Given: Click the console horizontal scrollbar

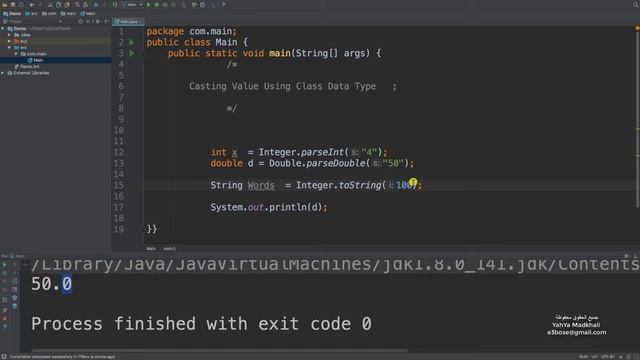Looking at the screenshot, I should click(x=220, y=350).
